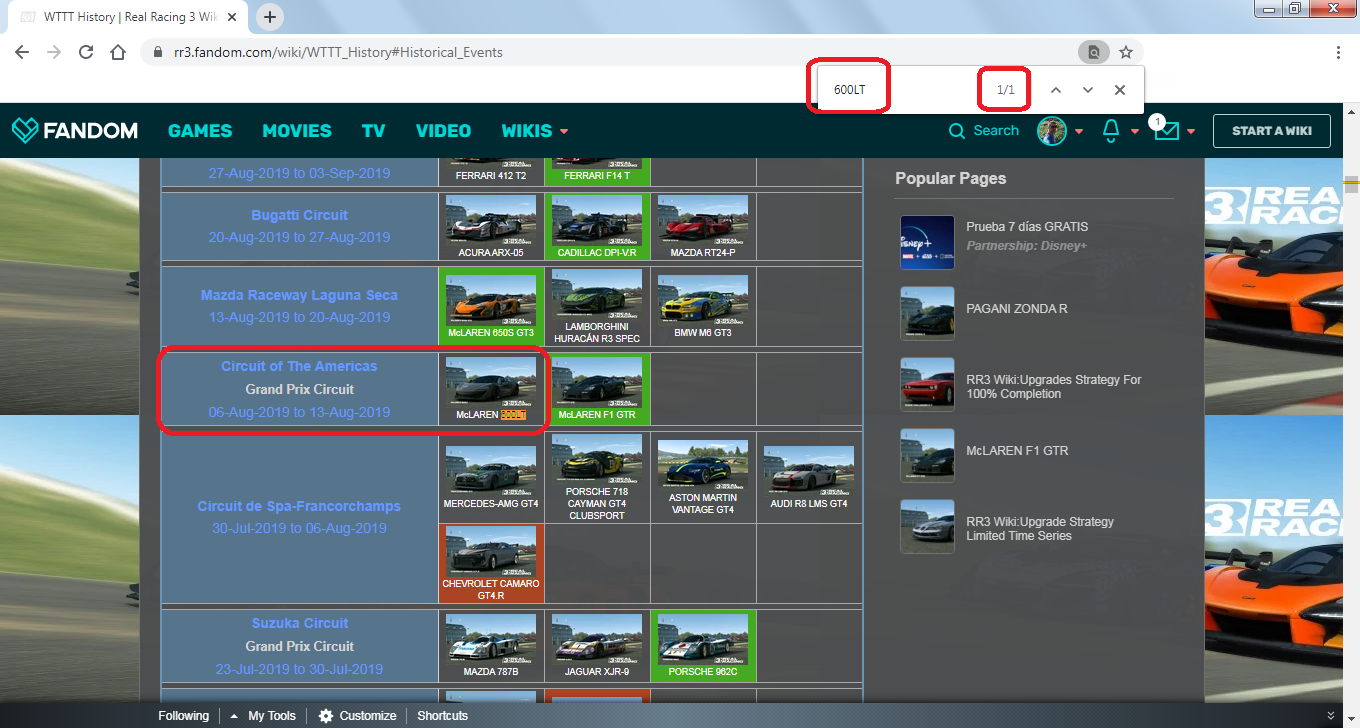The image size is (1360, 728).
Task: Open Upgrades Strategy For 100% Completion page
Action: [x=1054, y=386]
